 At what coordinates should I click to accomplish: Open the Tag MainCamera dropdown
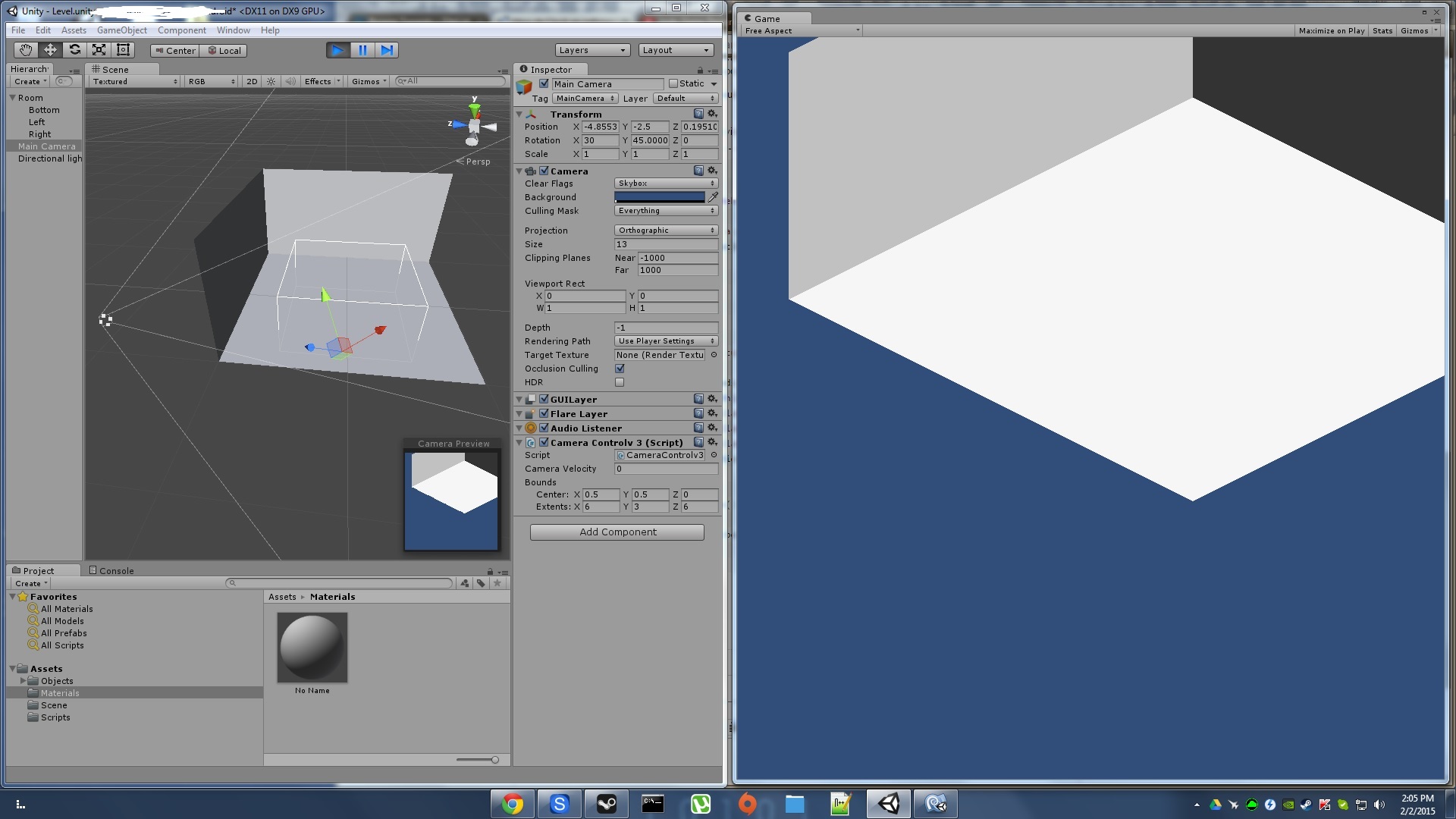click(585, 99)
